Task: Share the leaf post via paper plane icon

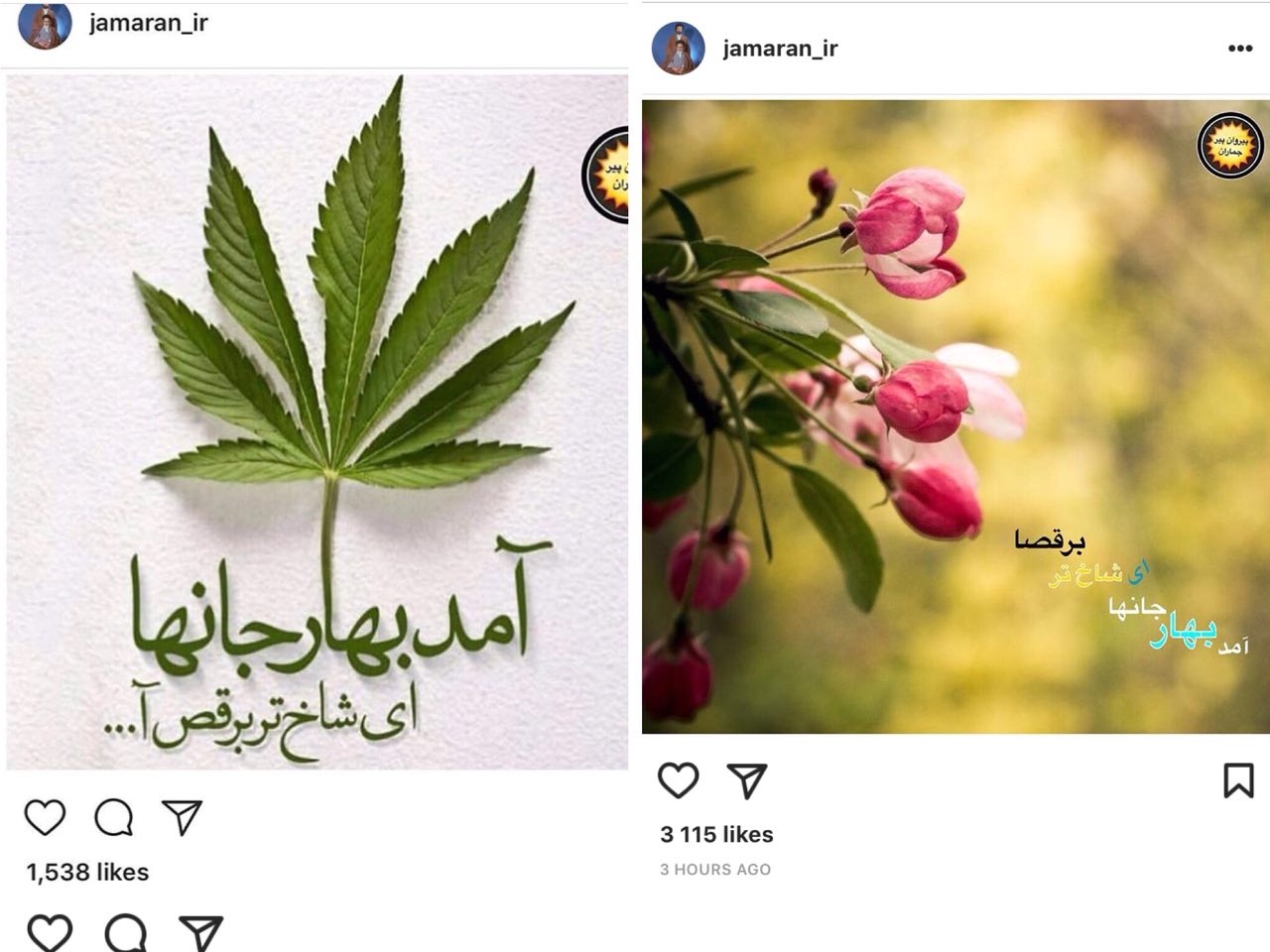Action: pos(183,817)
